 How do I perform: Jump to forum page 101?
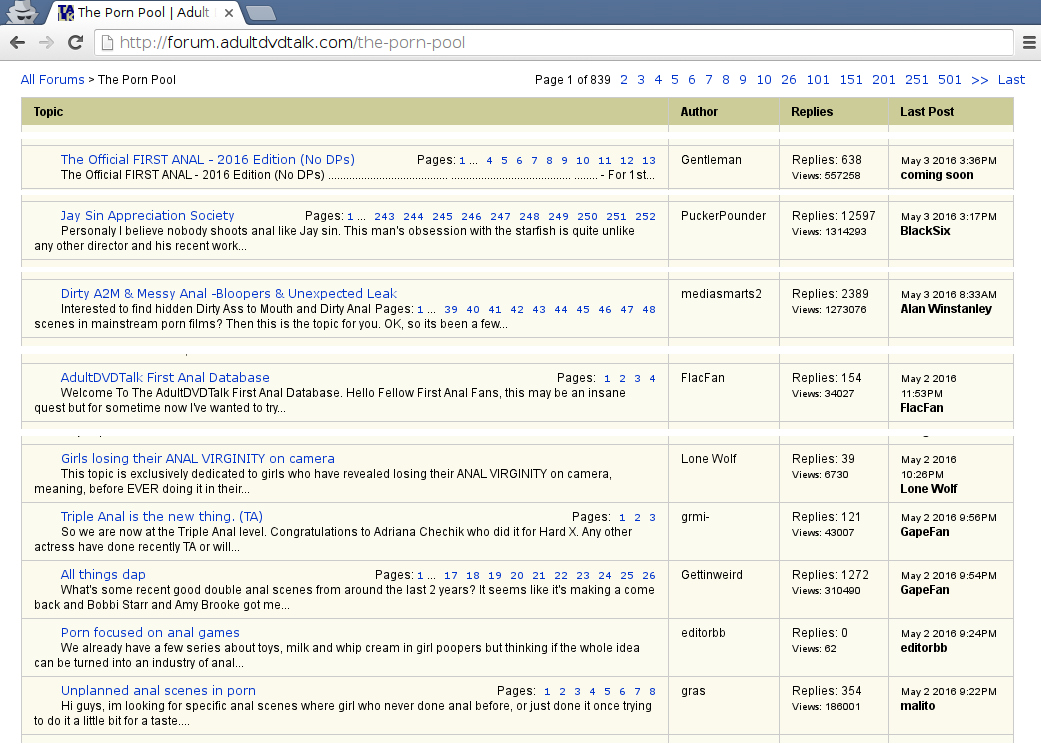tap(818, 80)
